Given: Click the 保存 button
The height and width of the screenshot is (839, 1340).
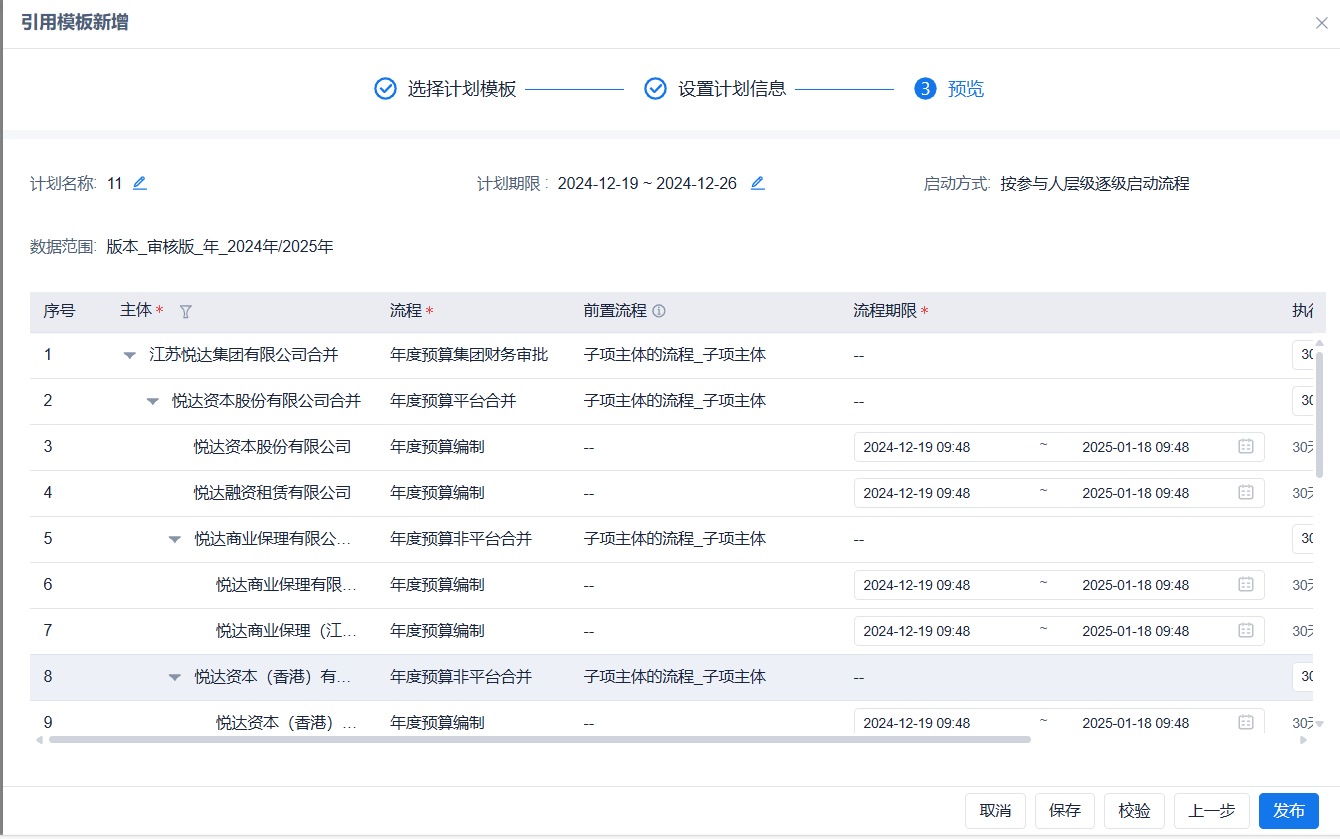Looking at the screenshot, I should click(1065, 811).
